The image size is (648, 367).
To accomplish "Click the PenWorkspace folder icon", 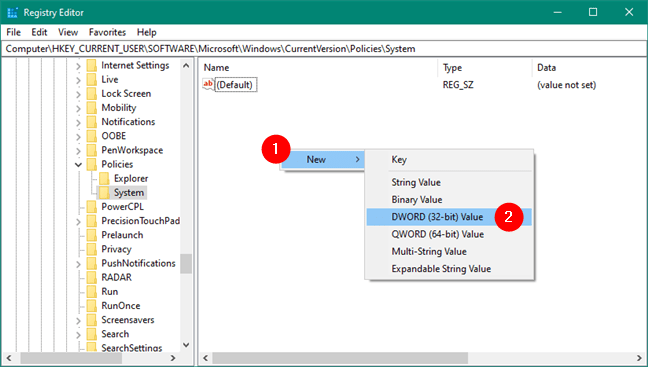I will 92,150.
